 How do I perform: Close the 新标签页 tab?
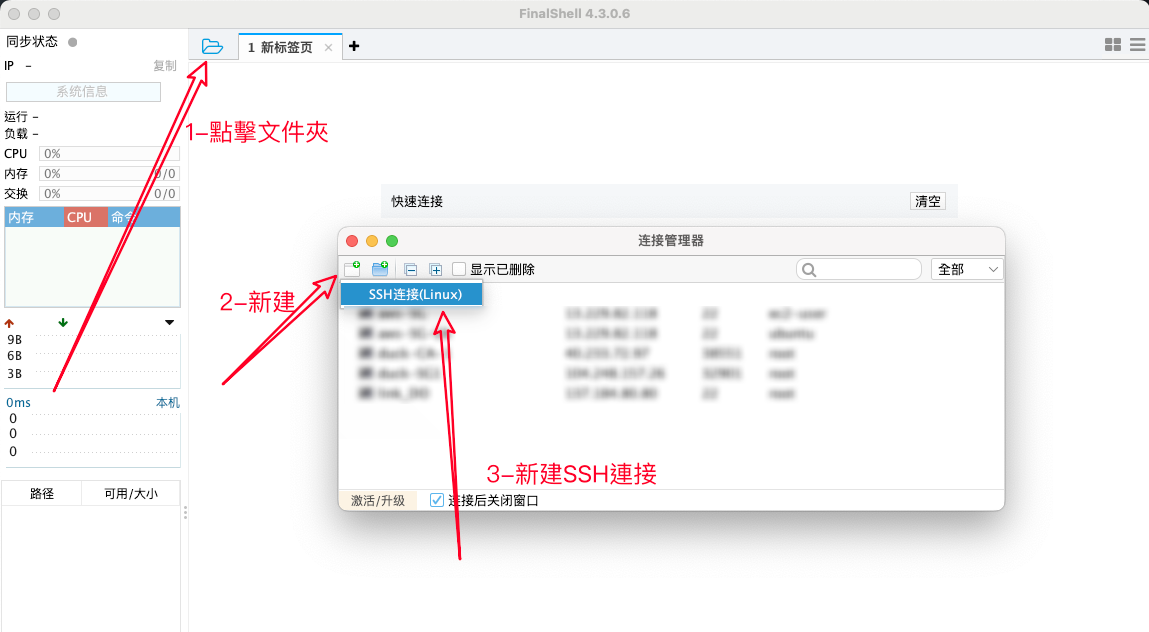pos(328,47)
